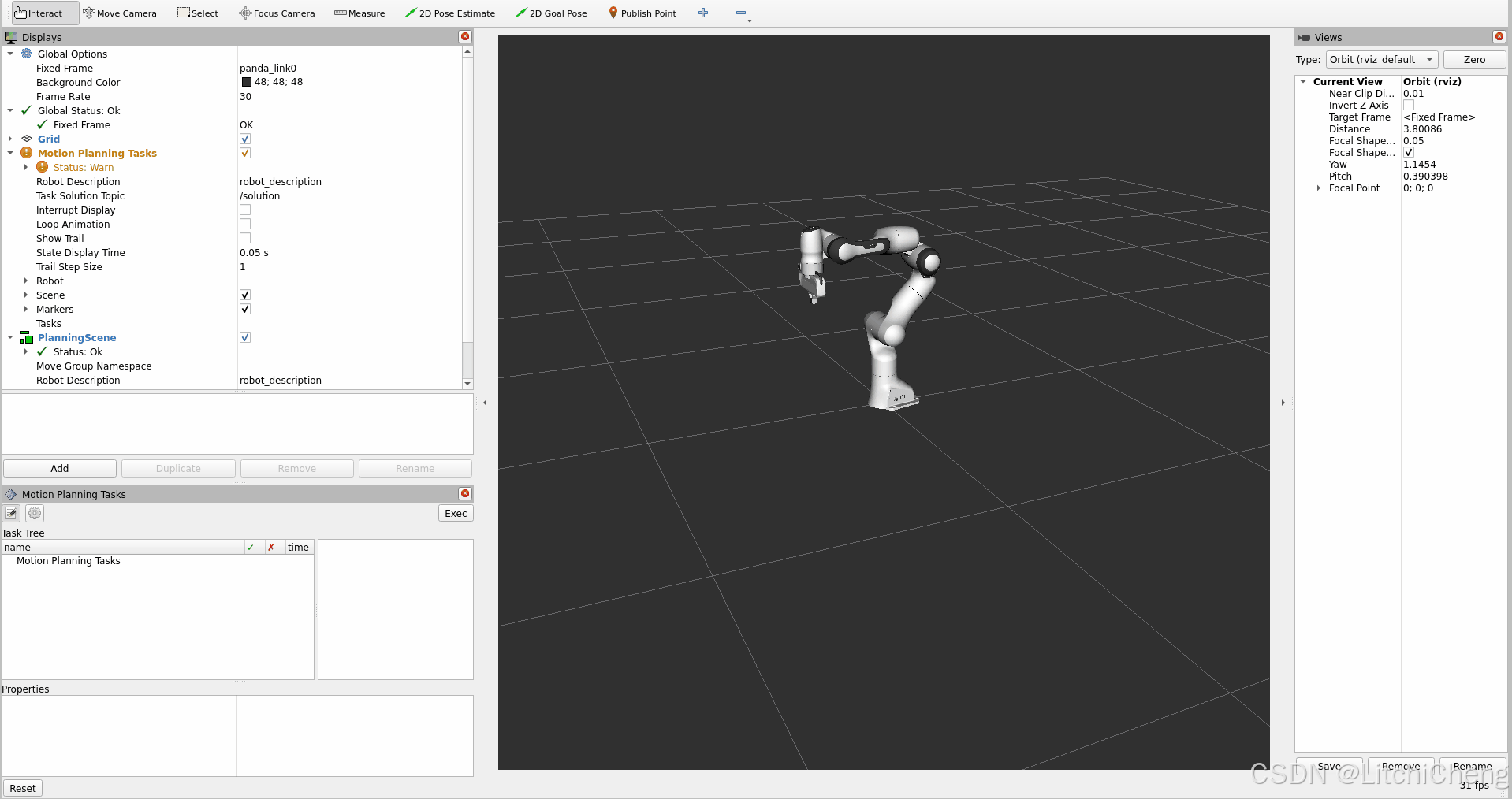Toggle Focal Shape Fixed Size checkbox
1512x799 pixels.
tap(1409, 152)
